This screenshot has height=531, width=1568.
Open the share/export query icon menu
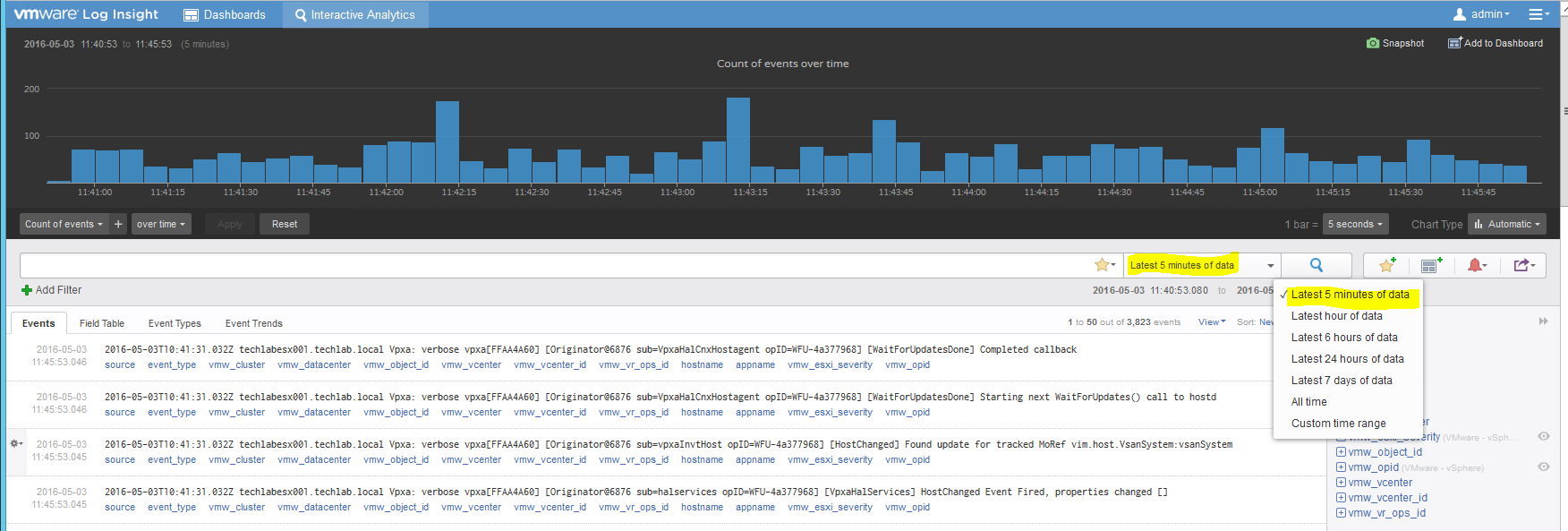pos(1524,265)
